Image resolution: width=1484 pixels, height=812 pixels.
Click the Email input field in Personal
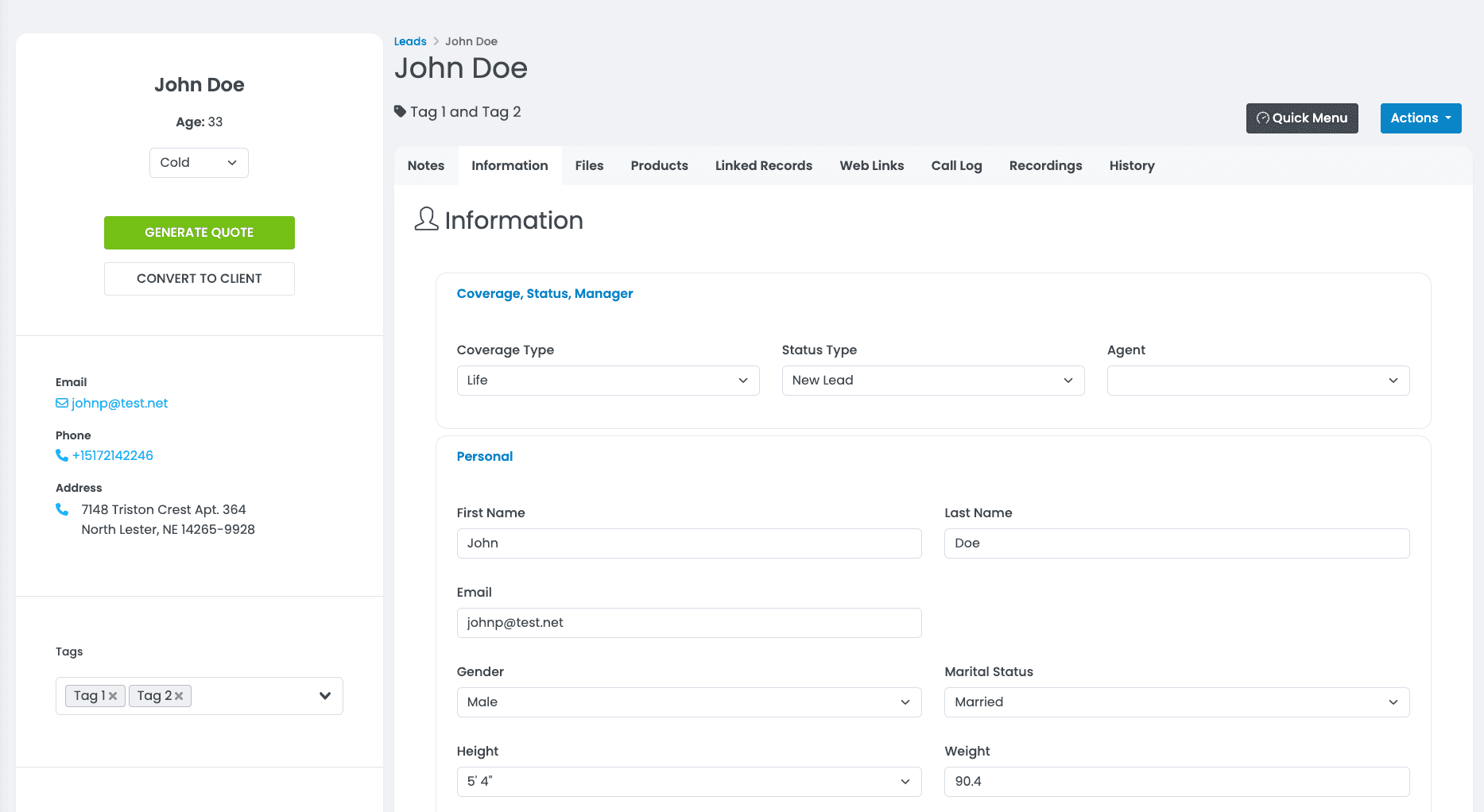[x=689, y=623]
